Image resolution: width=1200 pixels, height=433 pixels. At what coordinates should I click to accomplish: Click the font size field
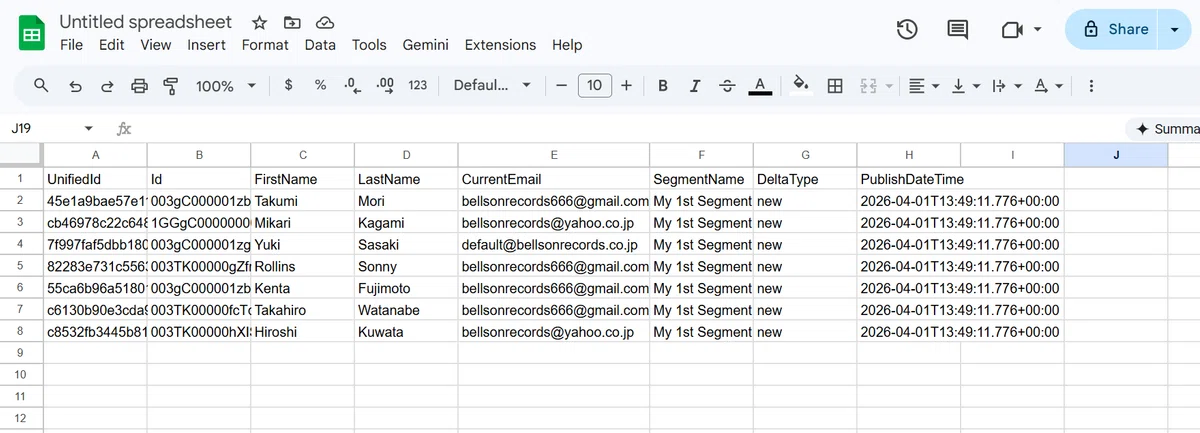point(594,85)
